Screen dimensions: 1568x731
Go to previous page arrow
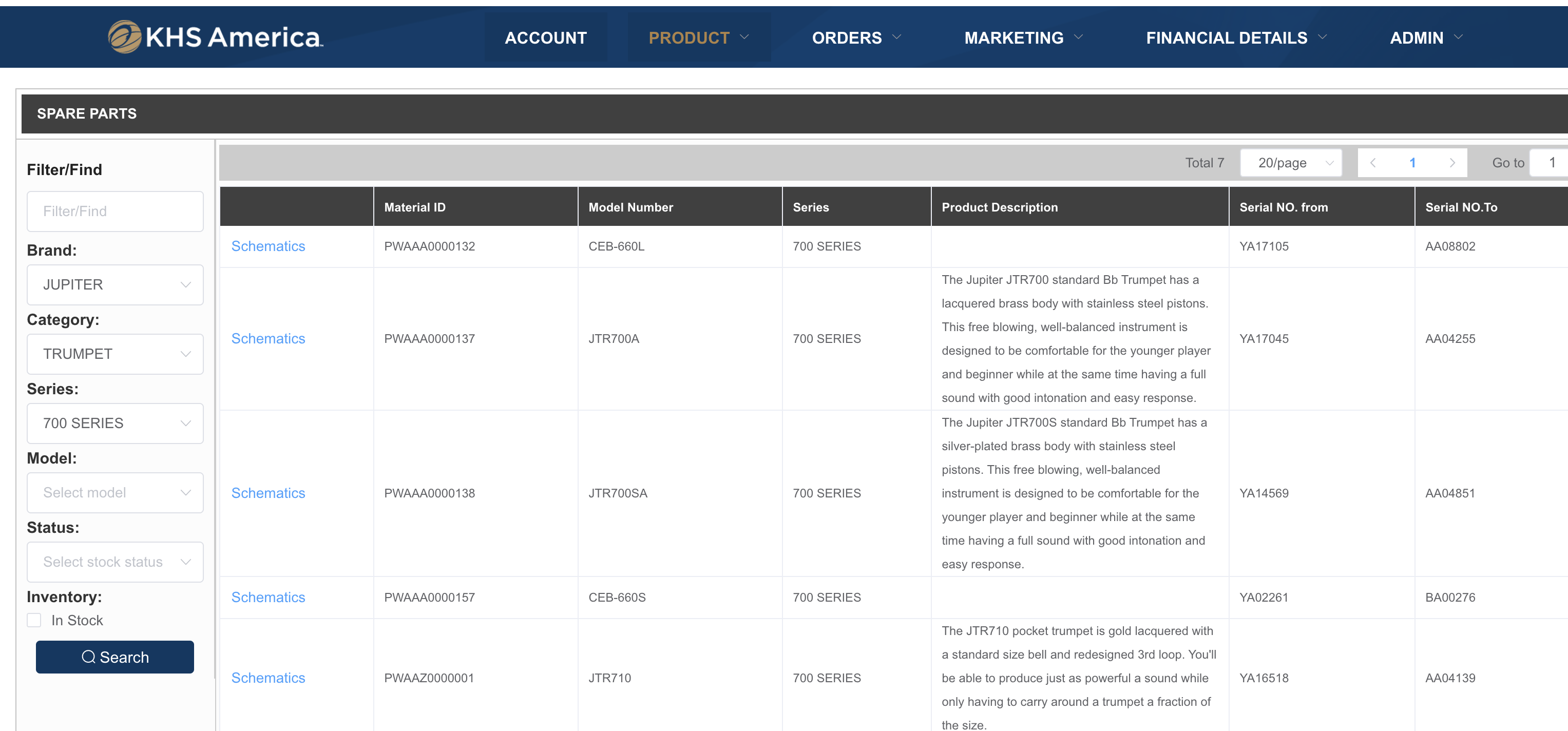coord(1372,163)
